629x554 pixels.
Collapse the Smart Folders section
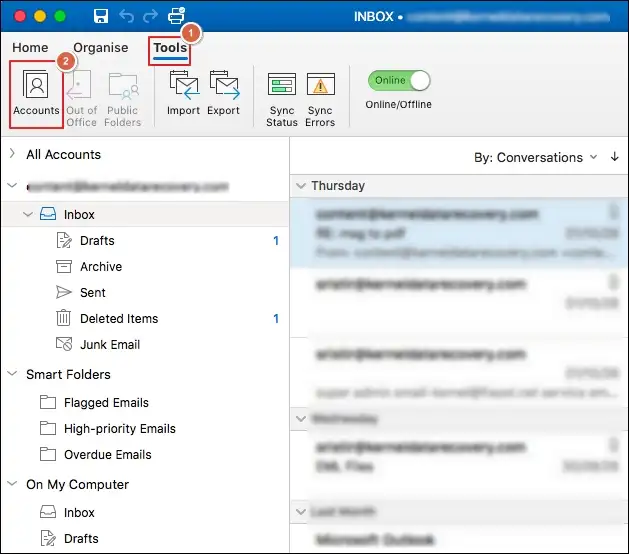coord(12,373)
